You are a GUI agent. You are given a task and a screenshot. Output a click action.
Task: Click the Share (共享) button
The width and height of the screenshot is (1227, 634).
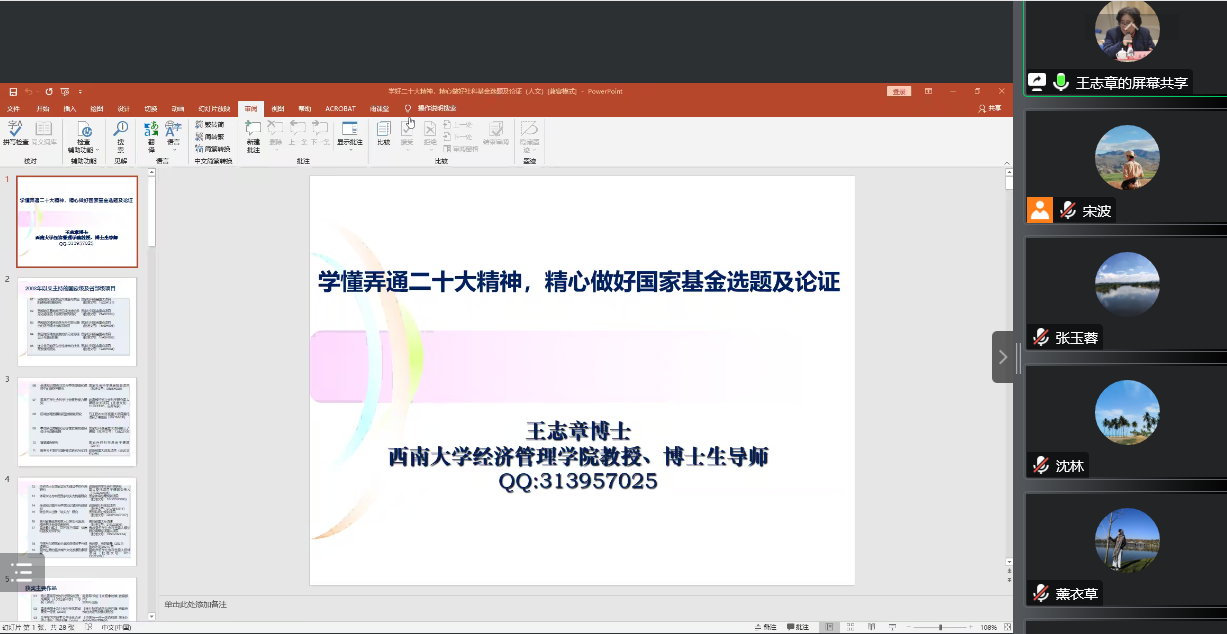coord(988,108)
